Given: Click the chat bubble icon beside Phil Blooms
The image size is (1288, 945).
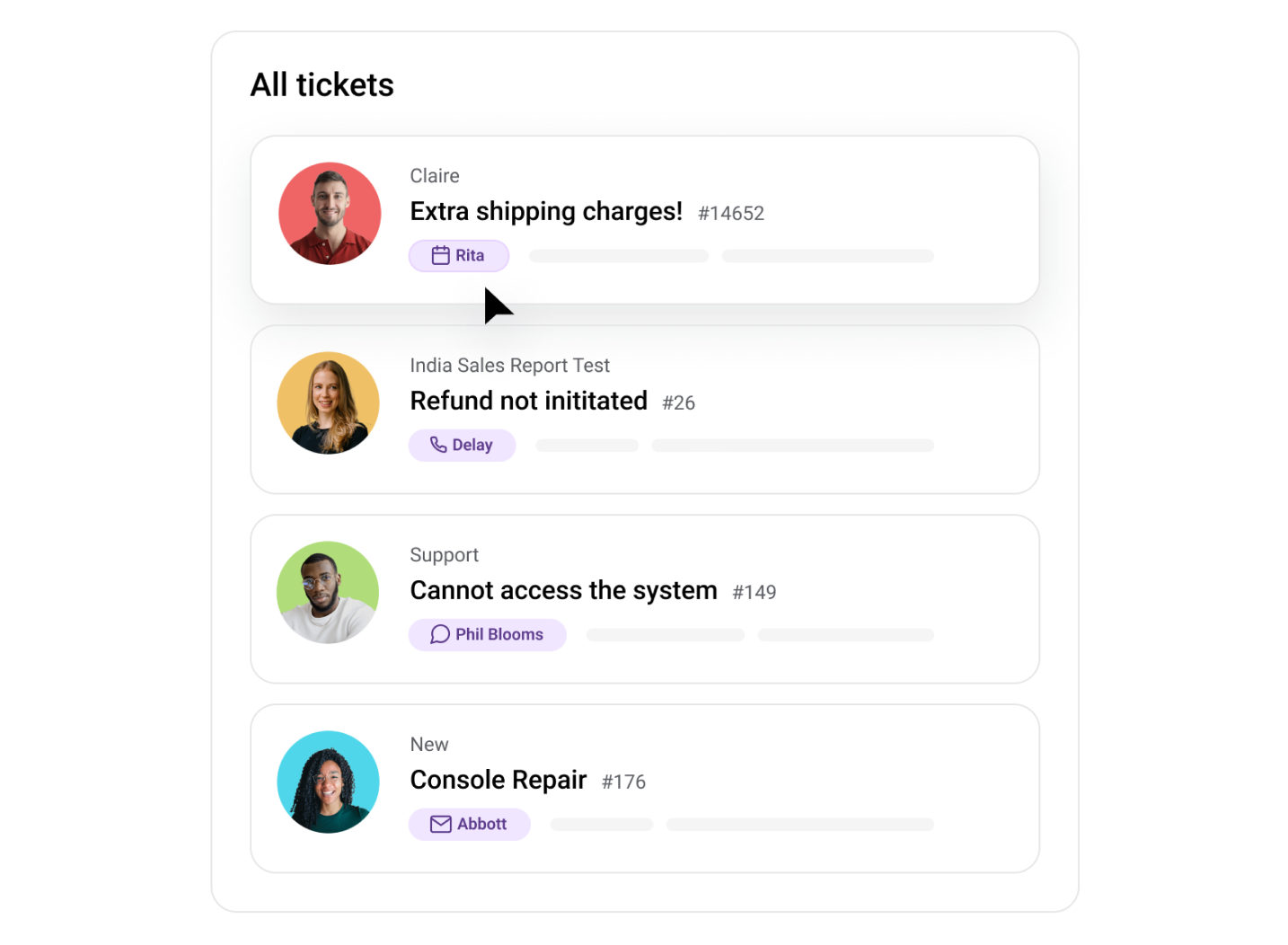Looking at the screenshot, I should pos(439,634).
